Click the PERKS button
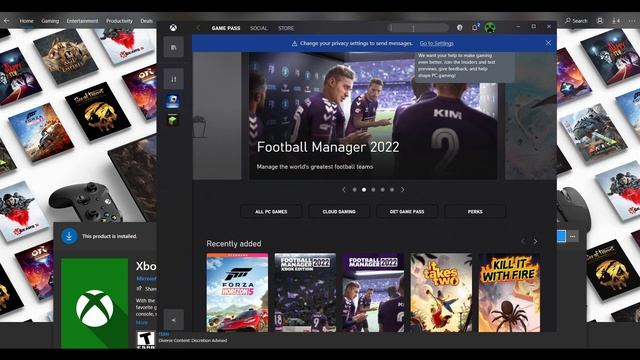Viewport: 640px width, 360px height. point(475,211)
